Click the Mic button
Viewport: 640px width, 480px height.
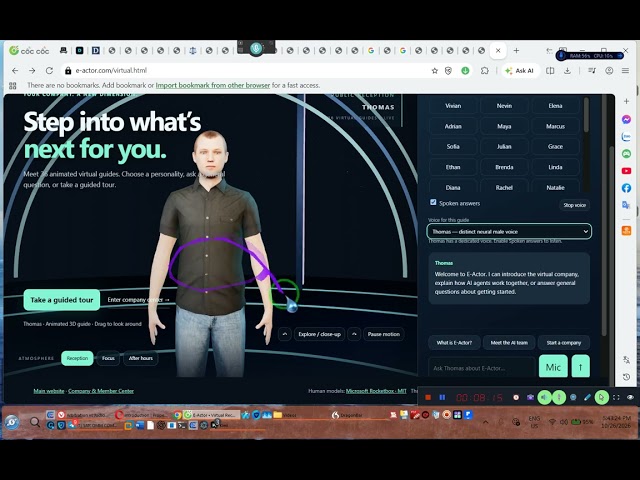pyautogui.click(x=553, y=367)
